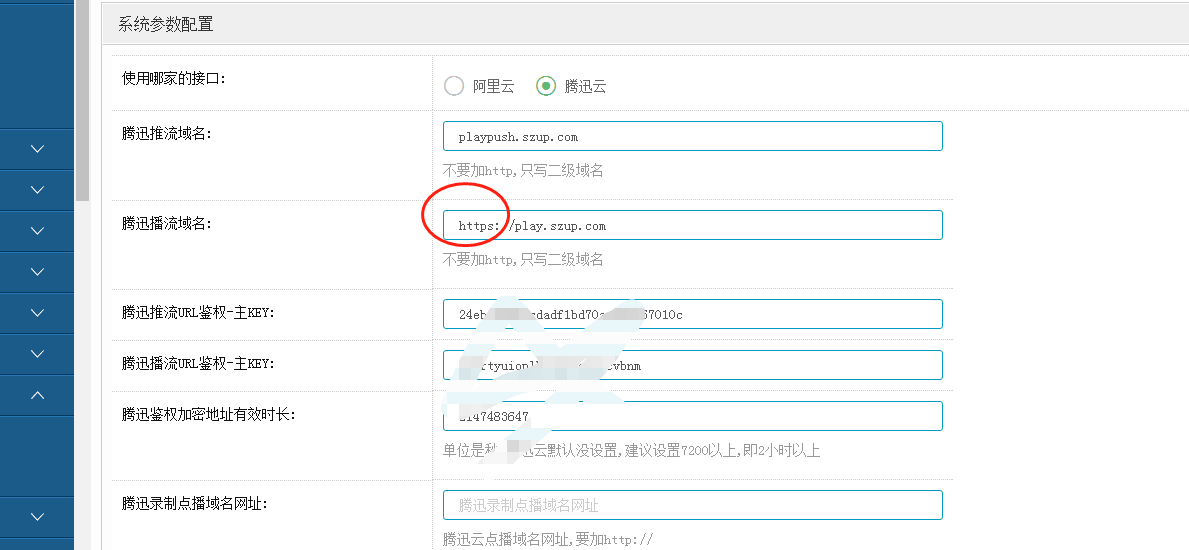Select the 腾迅云 radio button
1189x550 pixels.
pos(546,86)
